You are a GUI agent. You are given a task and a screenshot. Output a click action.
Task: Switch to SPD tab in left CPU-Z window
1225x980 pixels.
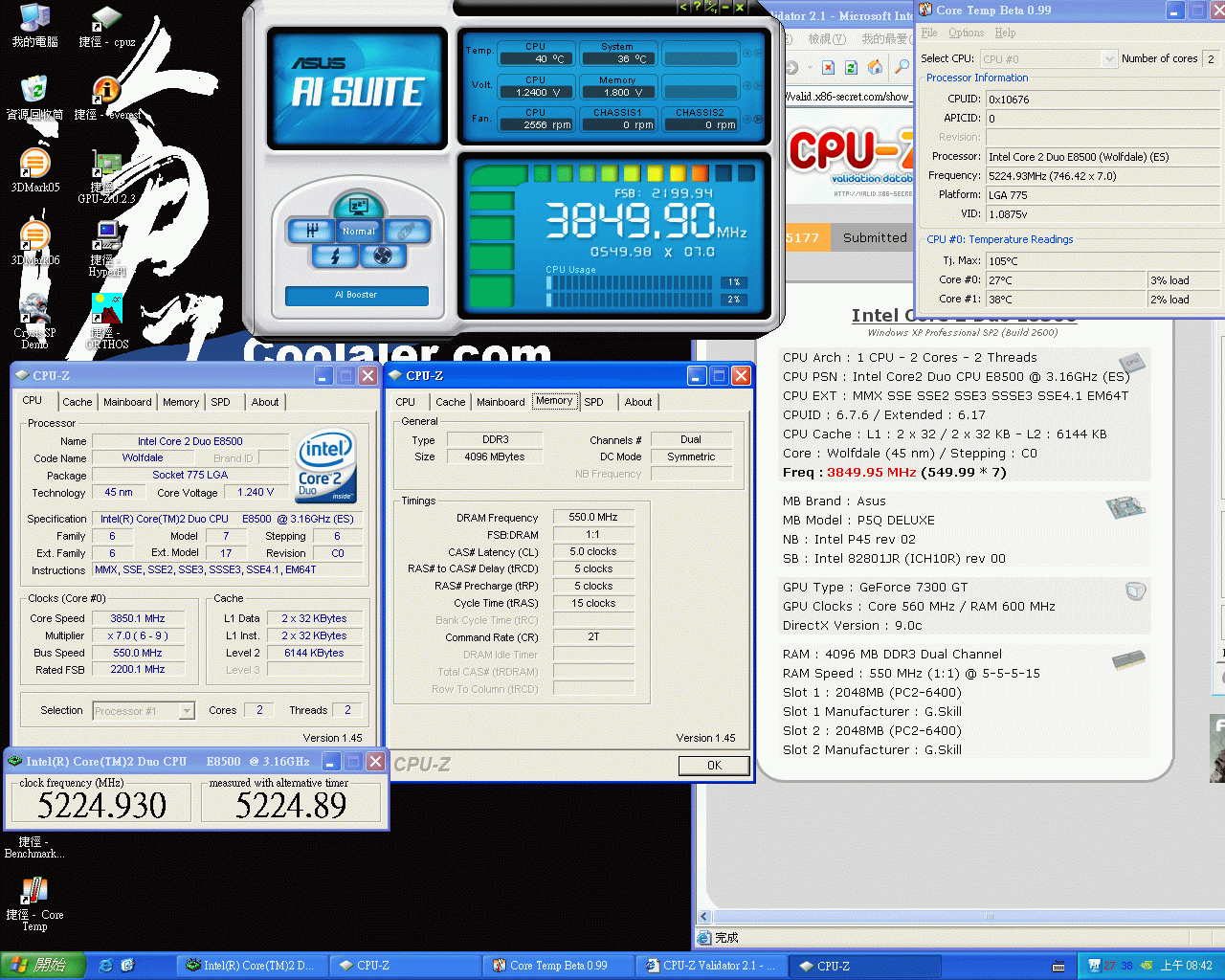[220, 402]
